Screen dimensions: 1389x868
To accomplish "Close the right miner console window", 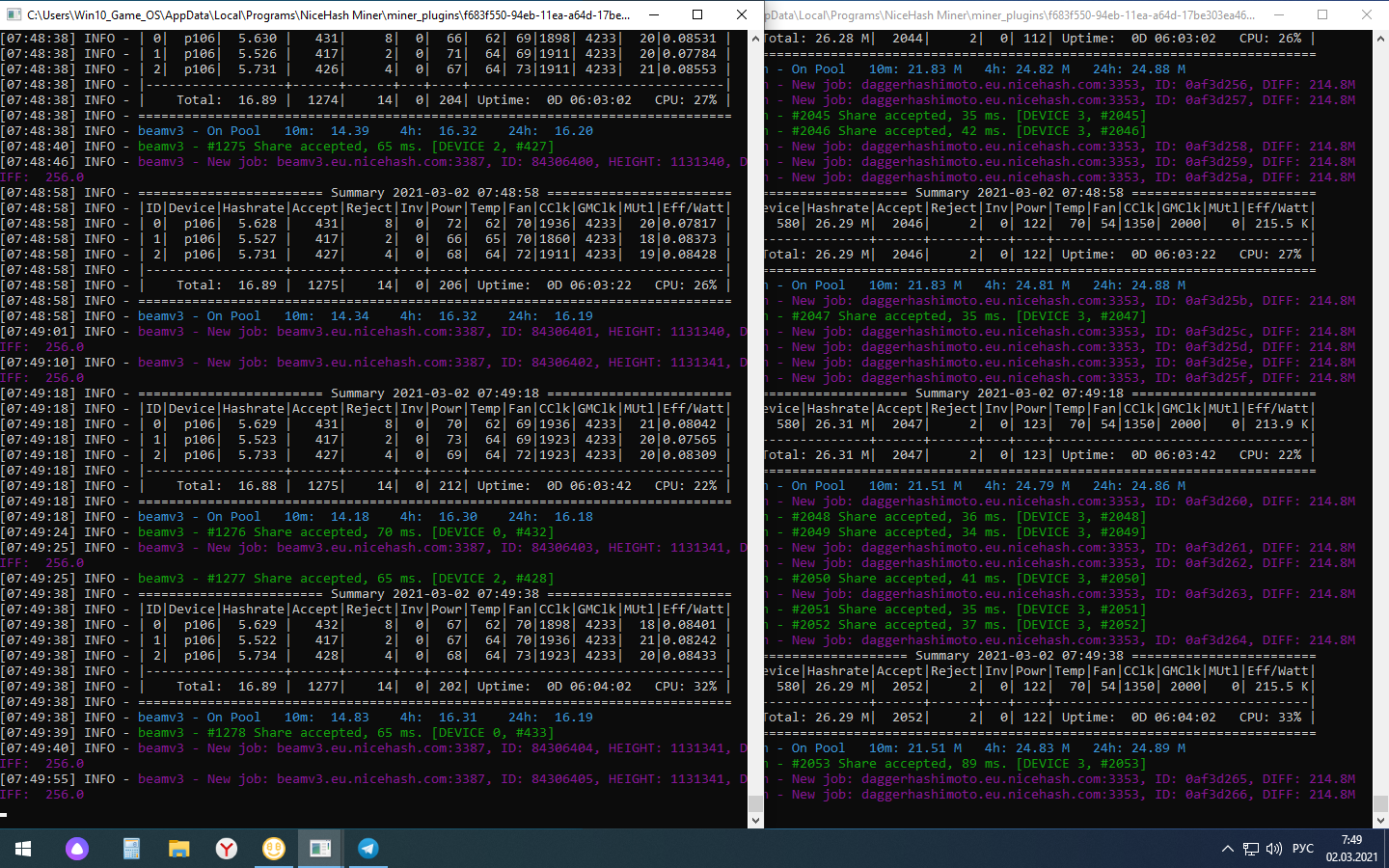I will click(x=1367, y=14).
